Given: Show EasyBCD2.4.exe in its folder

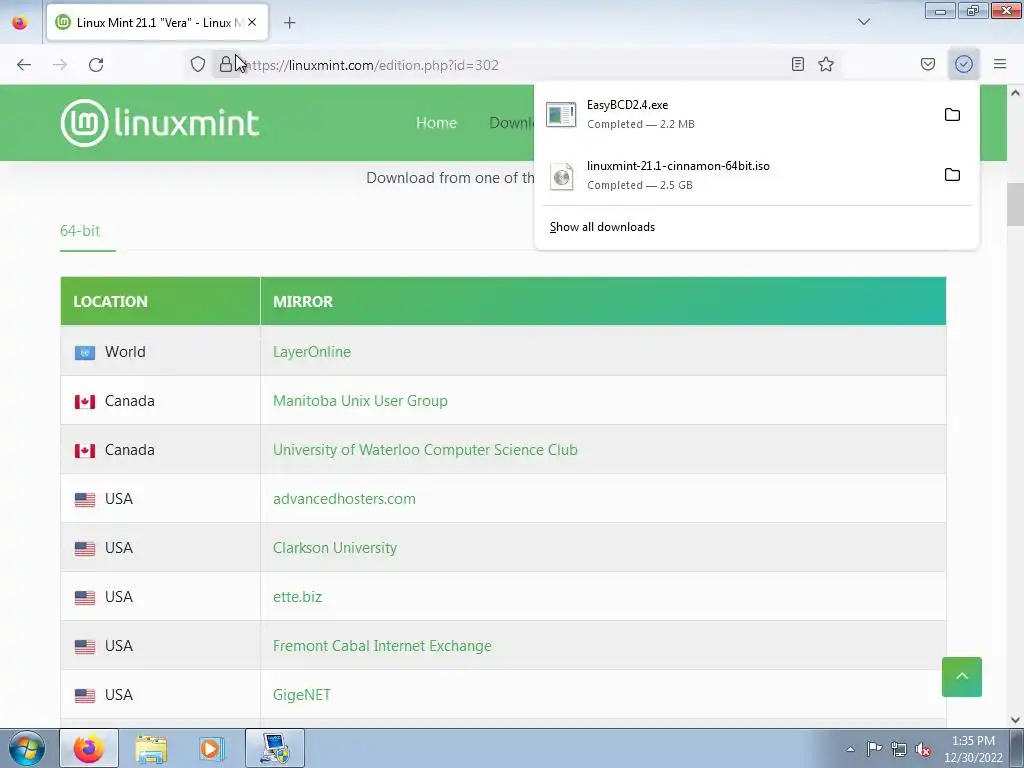Looking at the screenshot, I should click(952, 115).
